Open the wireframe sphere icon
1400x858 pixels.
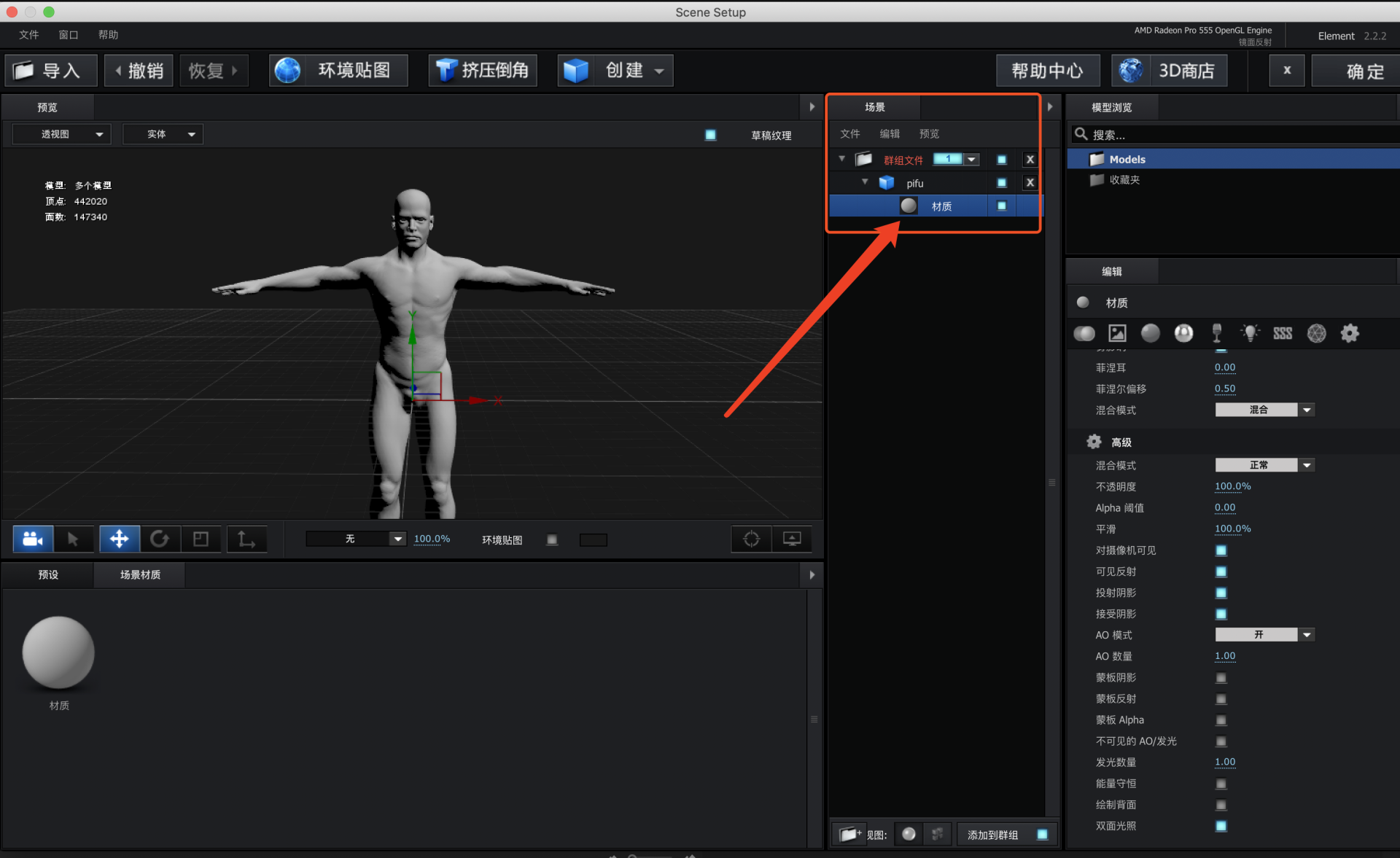click(x=1316, y=333)
